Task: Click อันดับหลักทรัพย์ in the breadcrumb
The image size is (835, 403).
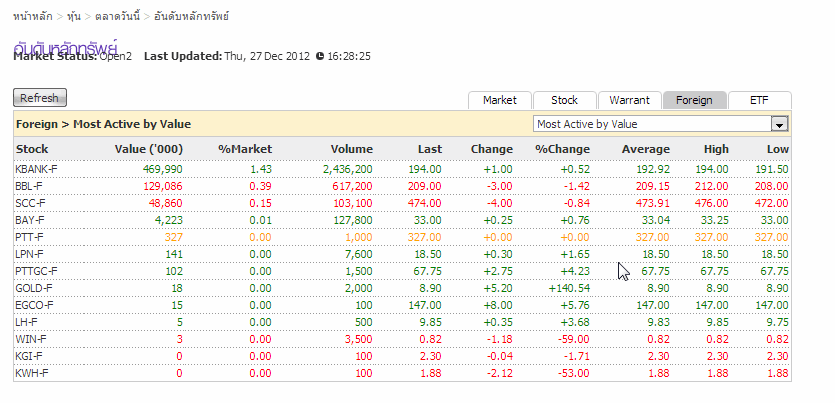Action: point(192,16)
